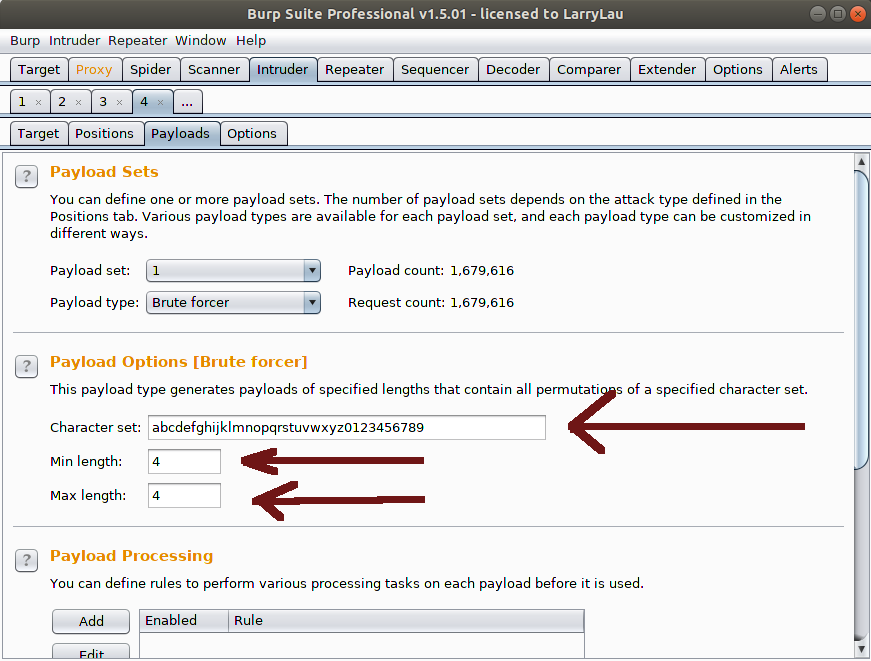Open the Intruder menu
This screenshot has height=661, width=871.
[x=74, y=41]
